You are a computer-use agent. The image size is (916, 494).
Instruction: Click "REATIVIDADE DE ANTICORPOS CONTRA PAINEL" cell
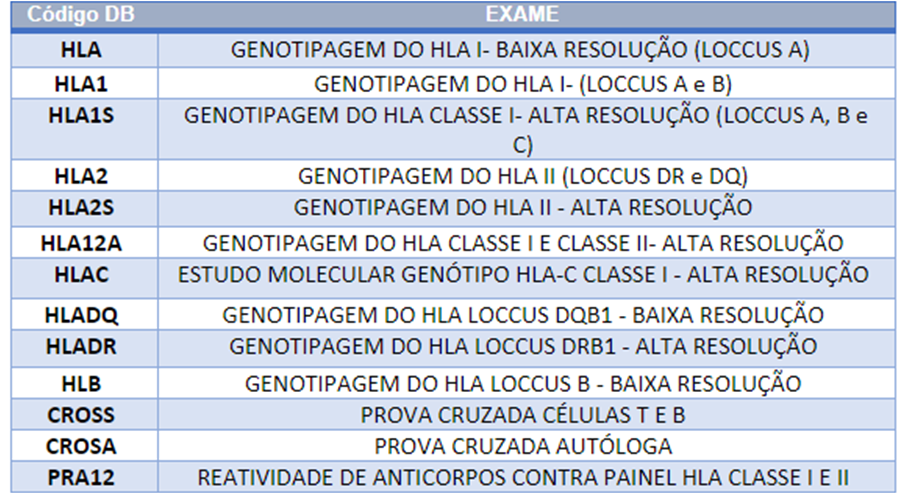pyautogui.click(x=522, y=476)
